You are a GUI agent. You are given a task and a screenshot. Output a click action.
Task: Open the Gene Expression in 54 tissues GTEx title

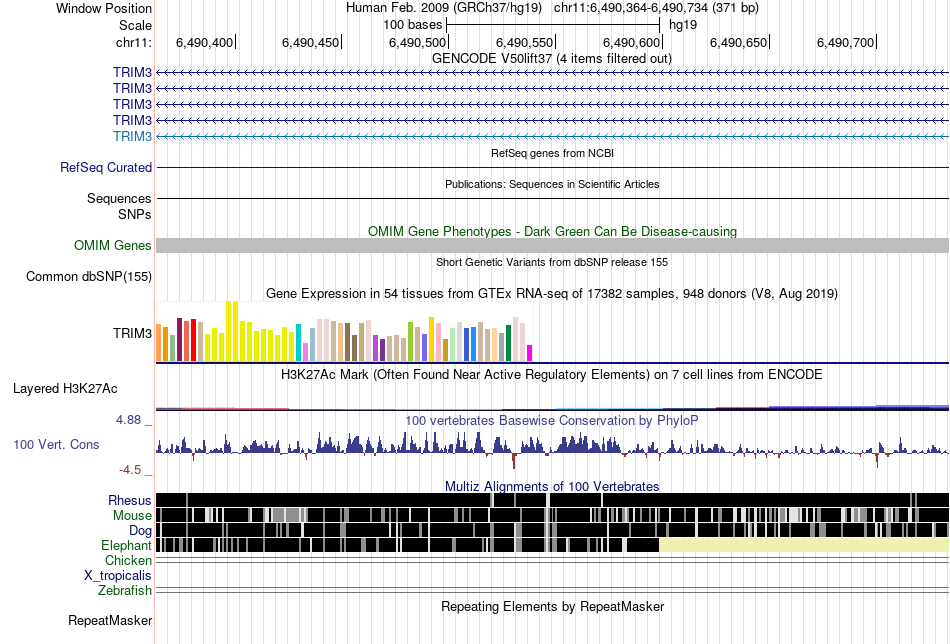tap(552, 294)
